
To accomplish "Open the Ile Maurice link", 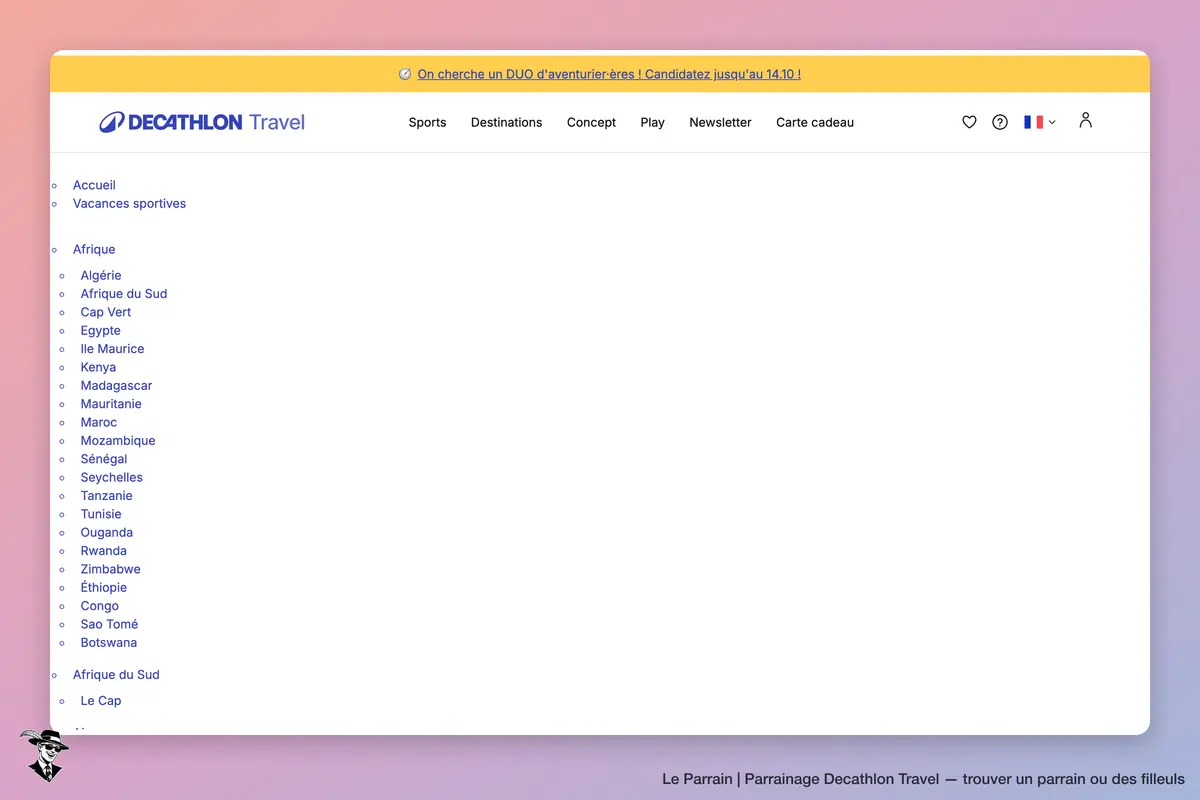I will click(x=112, y=349).
